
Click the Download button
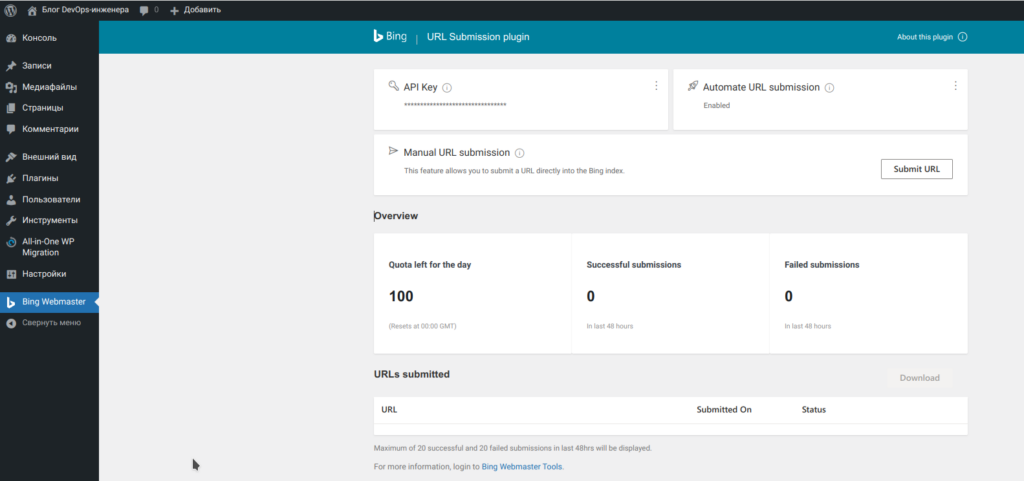919,378
